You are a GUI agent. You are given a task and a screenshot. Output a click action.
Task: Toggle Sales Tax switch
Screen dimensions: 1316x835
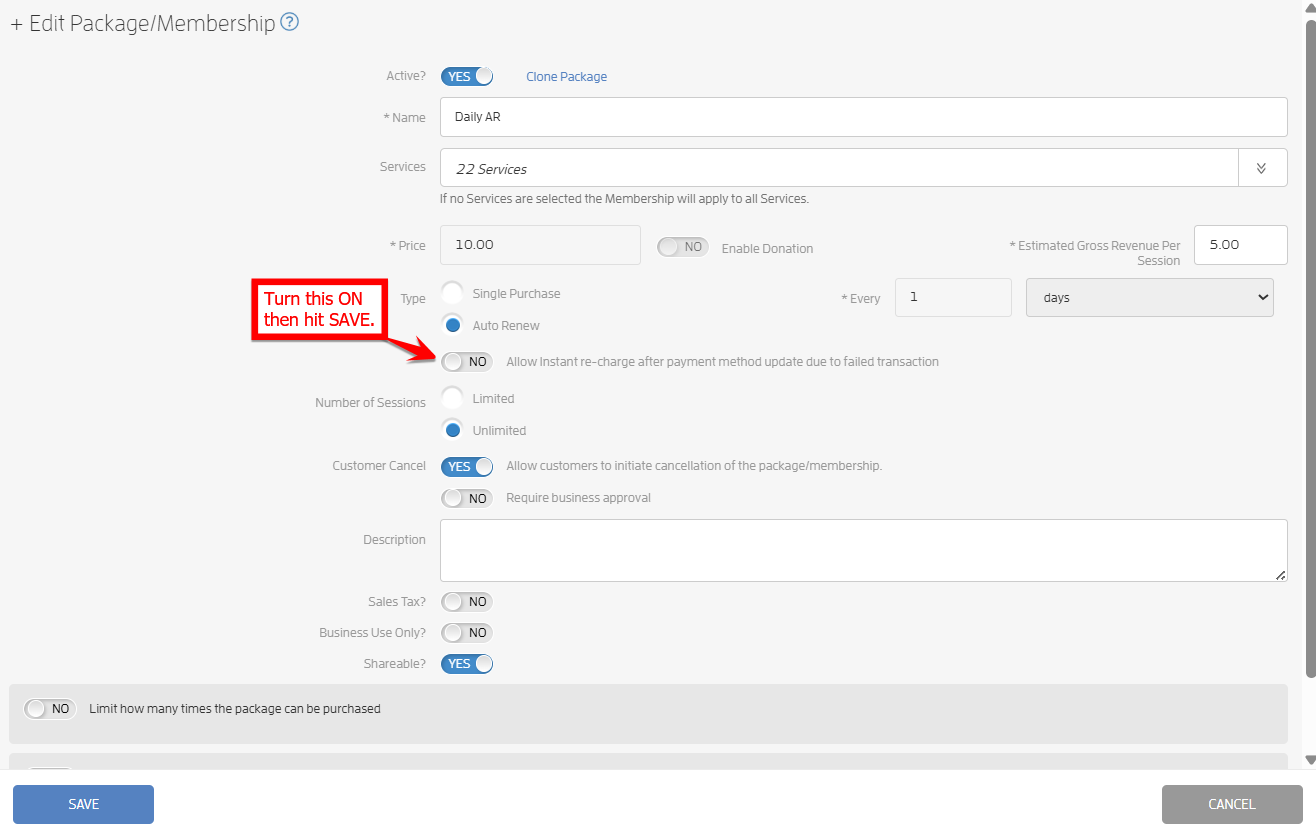coord(467,602)
